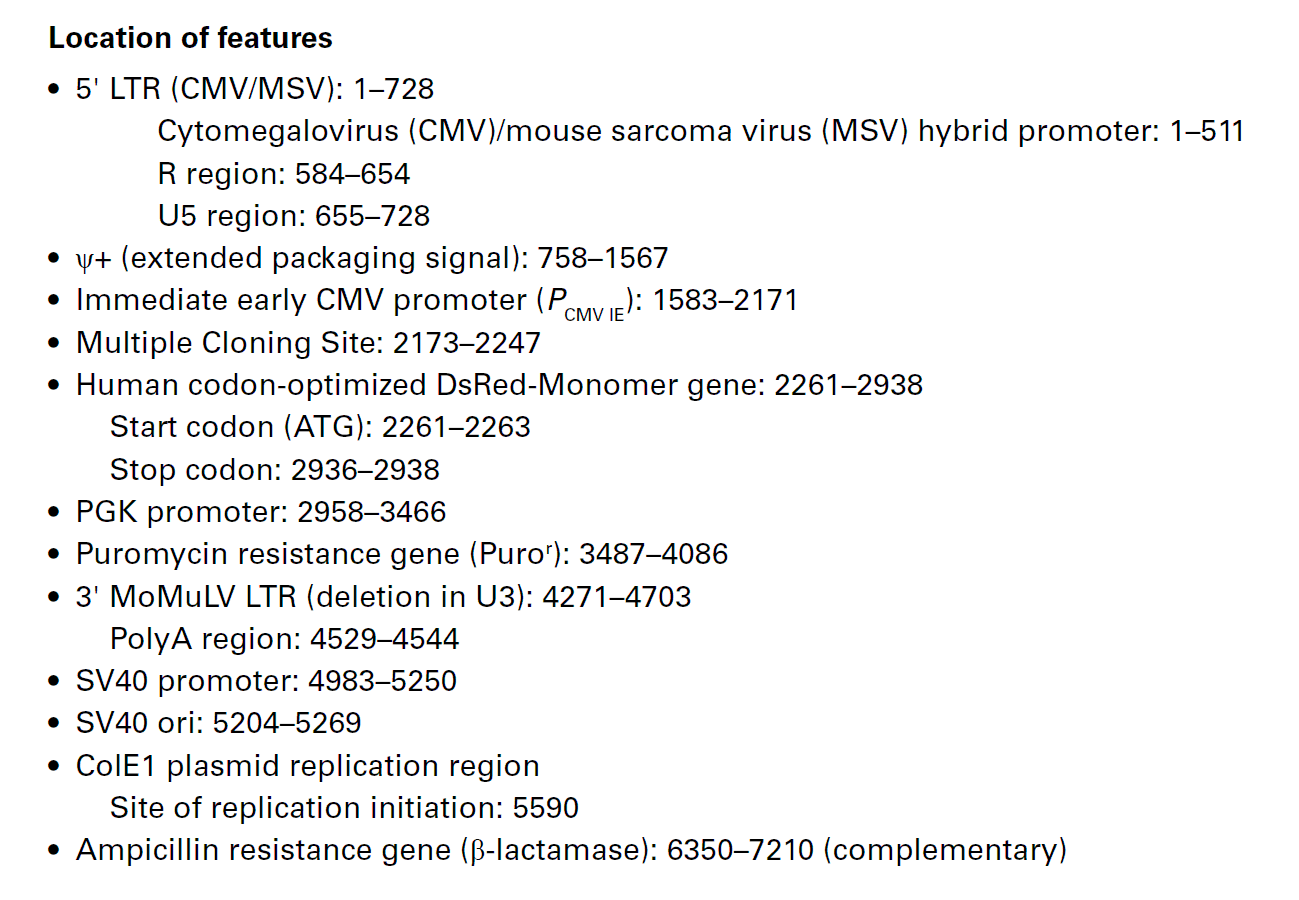Viewport: 1299px width, 900px height.
Task: Click the SV40 promoter: 4983–5250 entry
Action: pyautogui.click(x=266, y=681)
